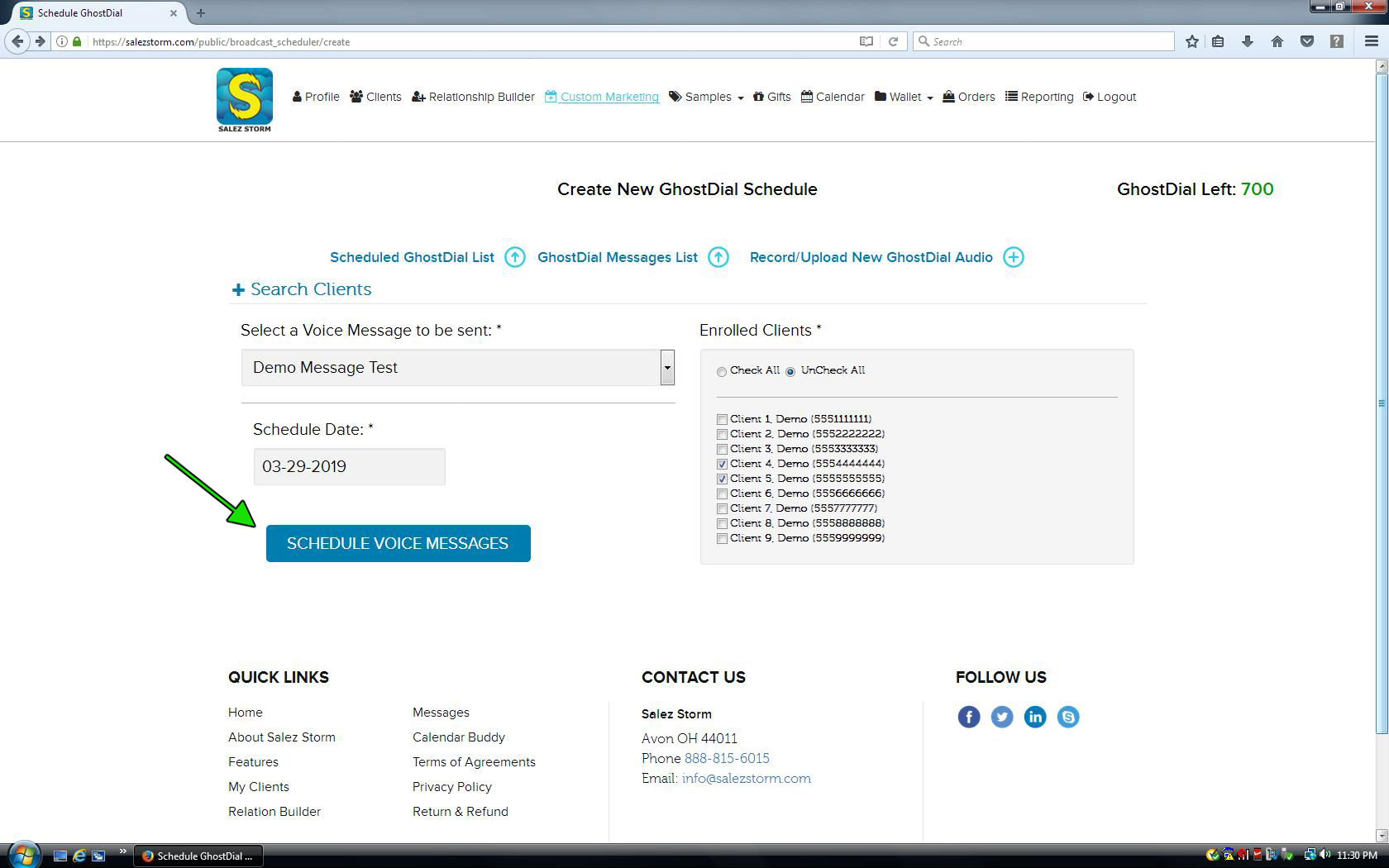This screenshot has width=1389, height=868.
Task: Click the Schedule Date input field
Action: (349, 466)
